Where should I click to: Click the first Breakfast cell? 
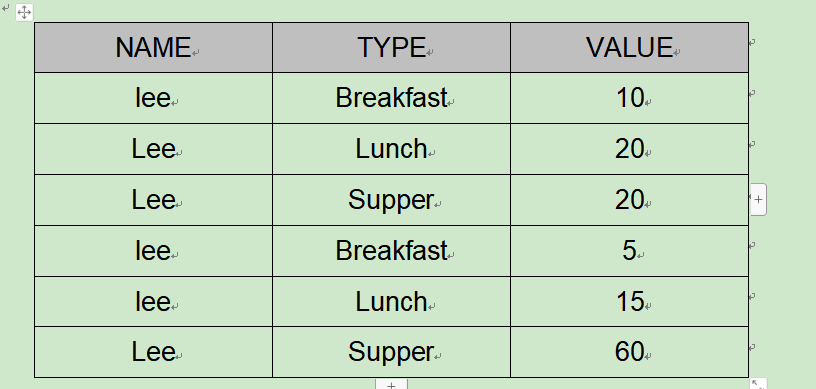391,98
